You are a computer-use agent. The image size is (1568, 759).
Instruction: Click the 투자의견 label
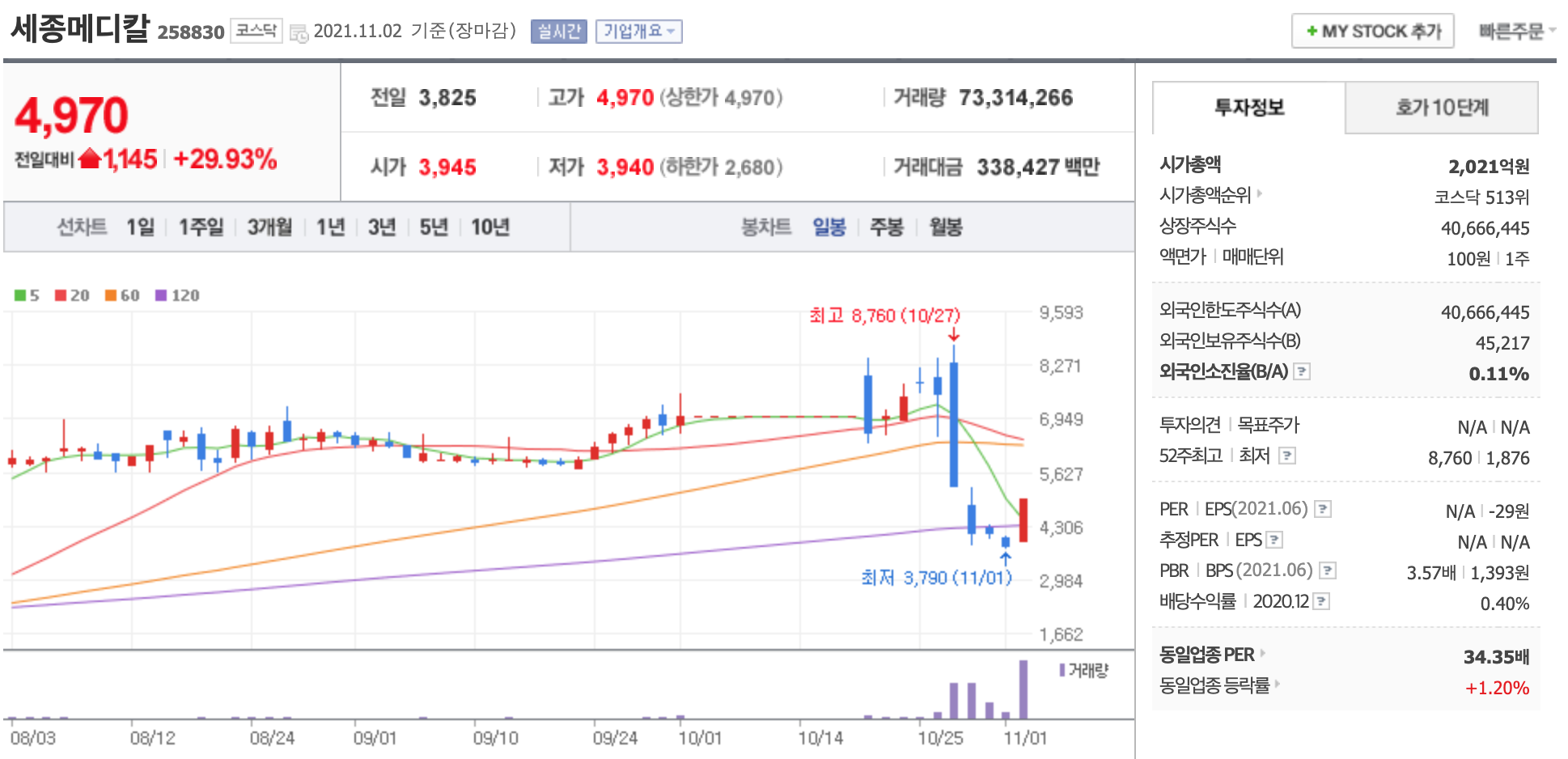(1189, 425)
